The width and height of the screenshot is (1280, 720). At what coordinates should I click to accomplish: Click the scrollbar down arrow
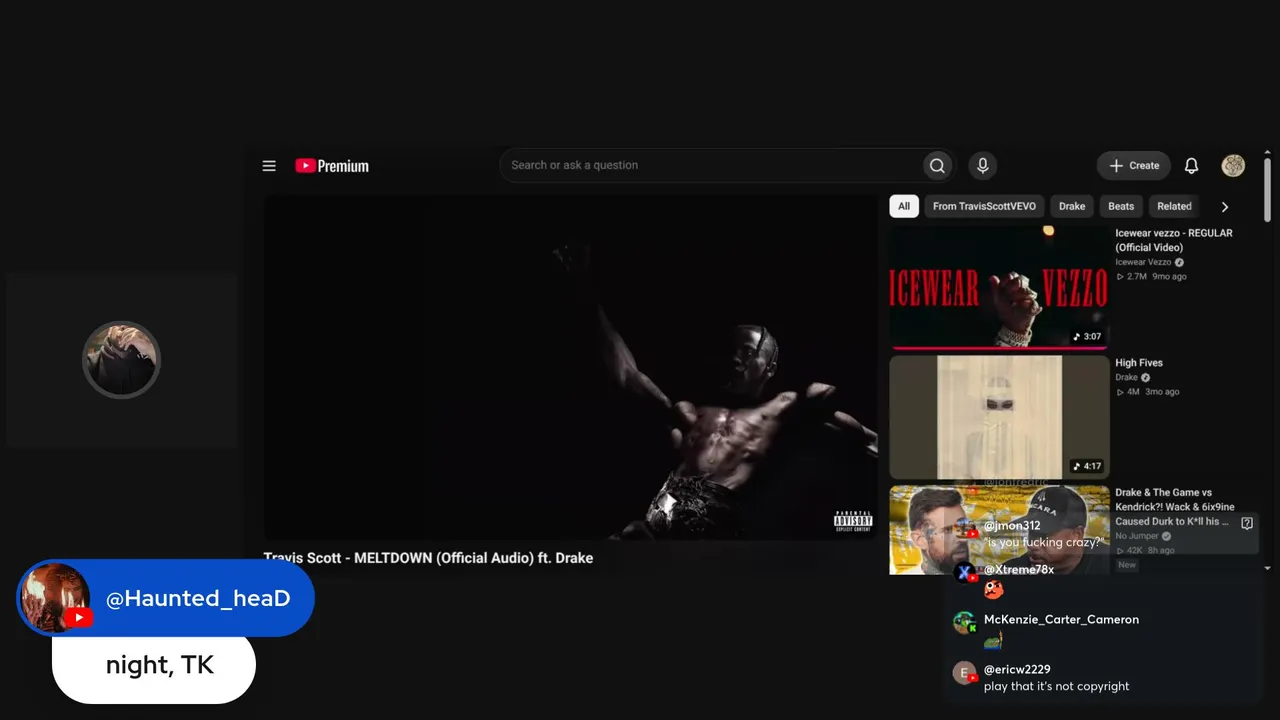click(1268, 568)
